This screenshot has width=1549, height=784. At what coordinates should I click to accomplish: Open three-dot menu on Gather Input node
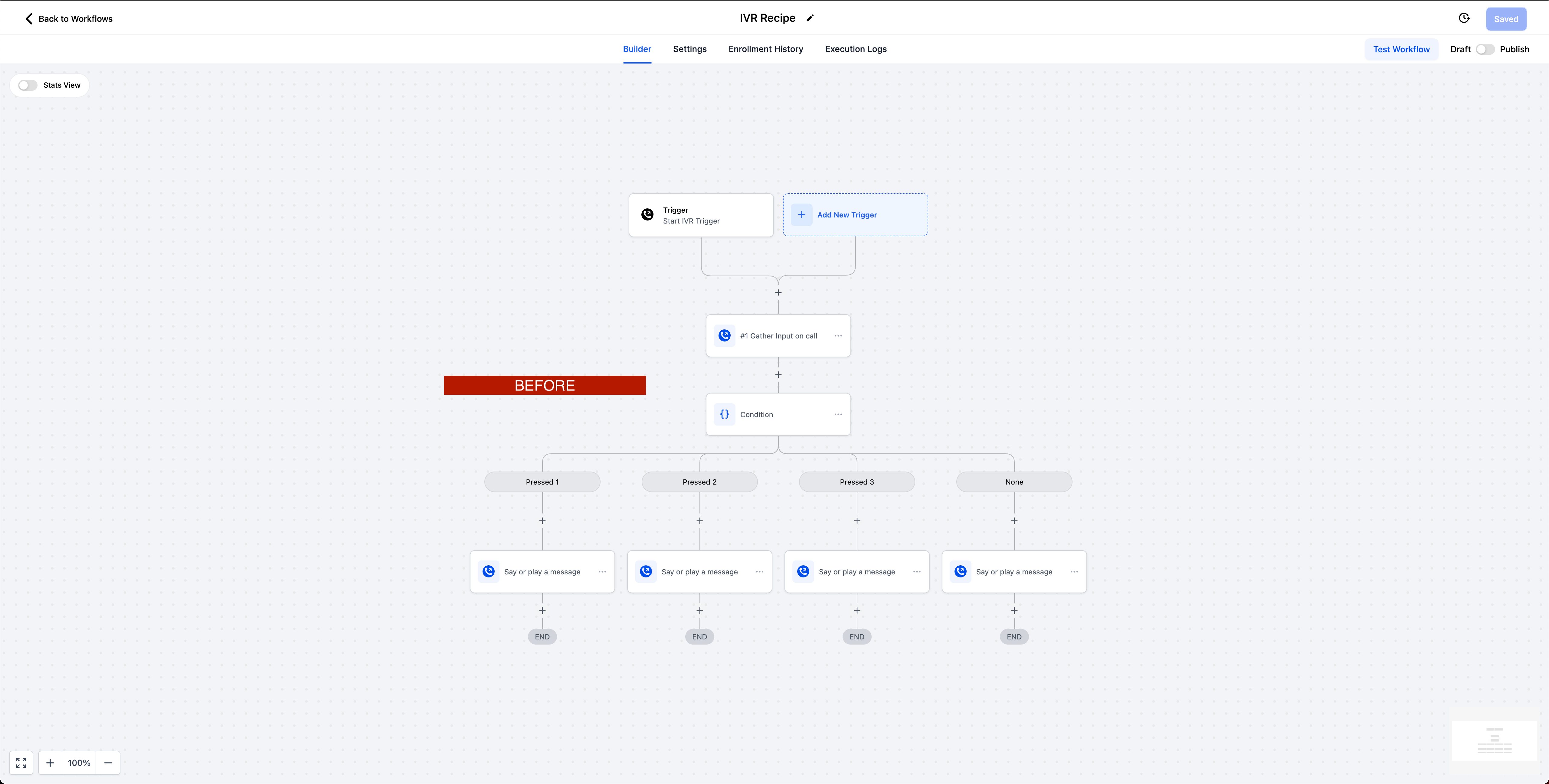[x=838, y=335]
